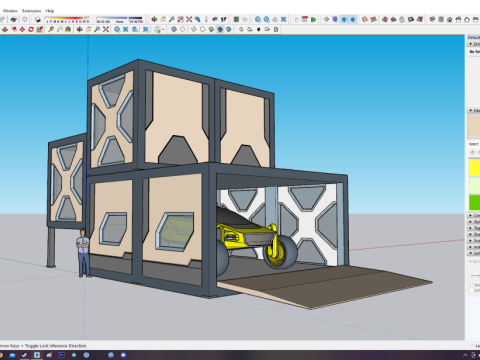The height and width of the screenshot is (360, 480).
Task: Show hidden system tray icons chevron
Action: pos(465,355)
